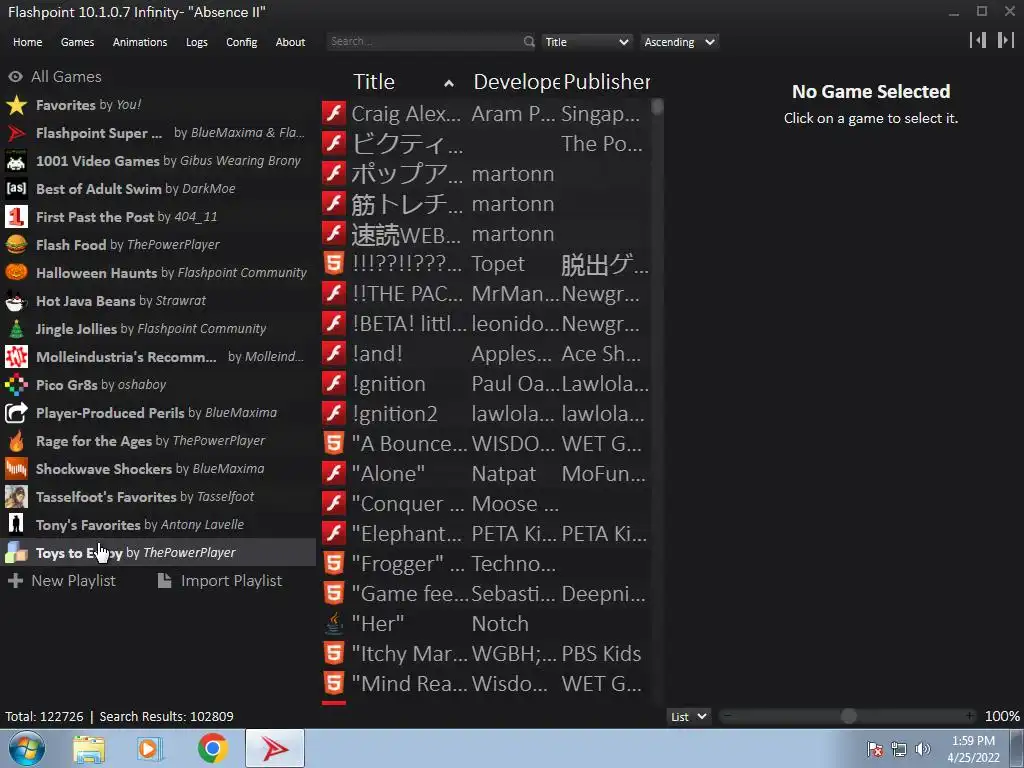The height and width of the screenshot is (768, 1024).
Task: Select the "Elephant..." PETA game row
Action: tap(486, 534)
